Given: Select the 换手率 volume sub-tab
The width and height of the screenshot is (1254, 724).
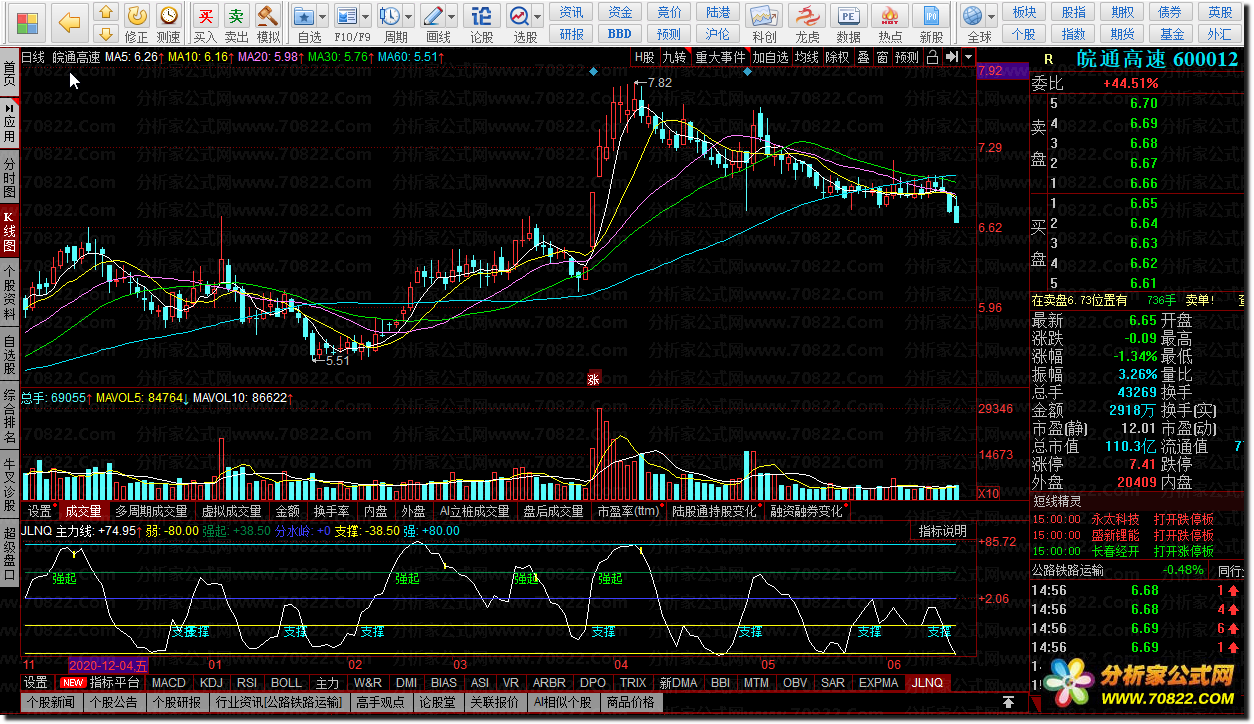Looking at the screenshot, I should [331, 511].
